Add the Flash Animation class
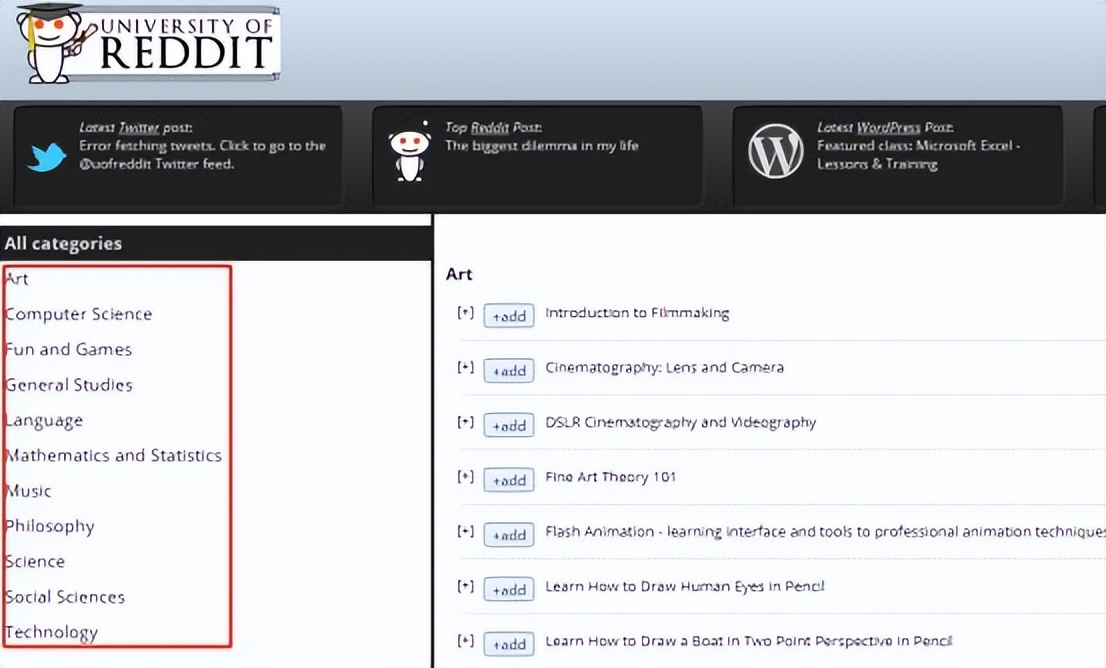The image size is (1106, 668). (x=508, y=535)
